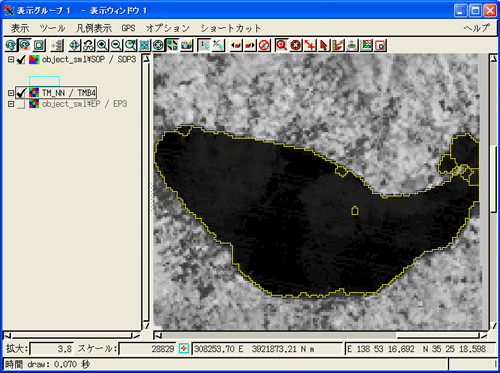Click the coordinate crosshair icon in status bar
The height and width of the screenshot is (373, 500).
pyautogui.click(x=184, y=349)
